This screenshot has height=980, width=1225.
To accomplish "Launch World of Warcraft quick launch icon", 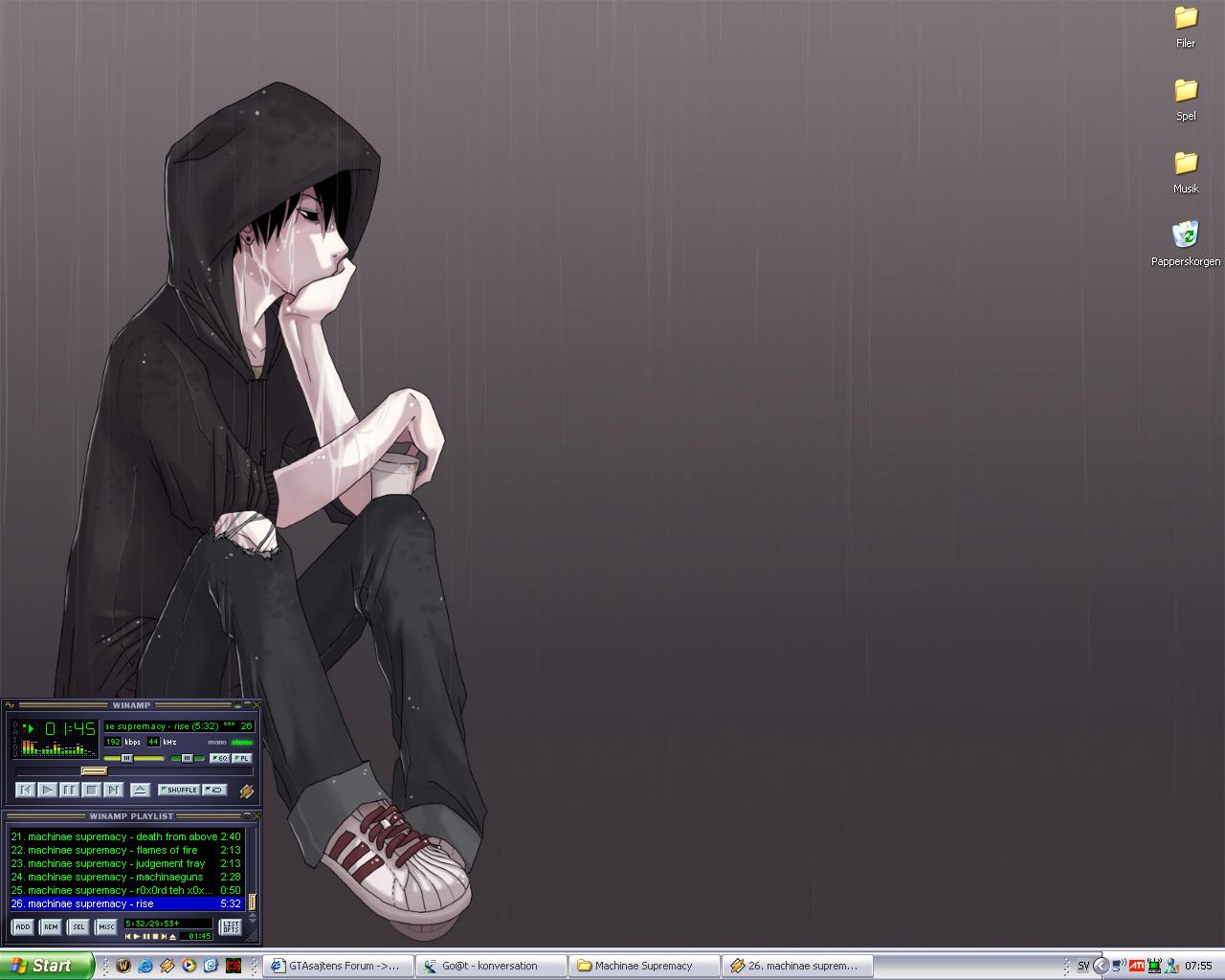I will [x=123, y=966].
